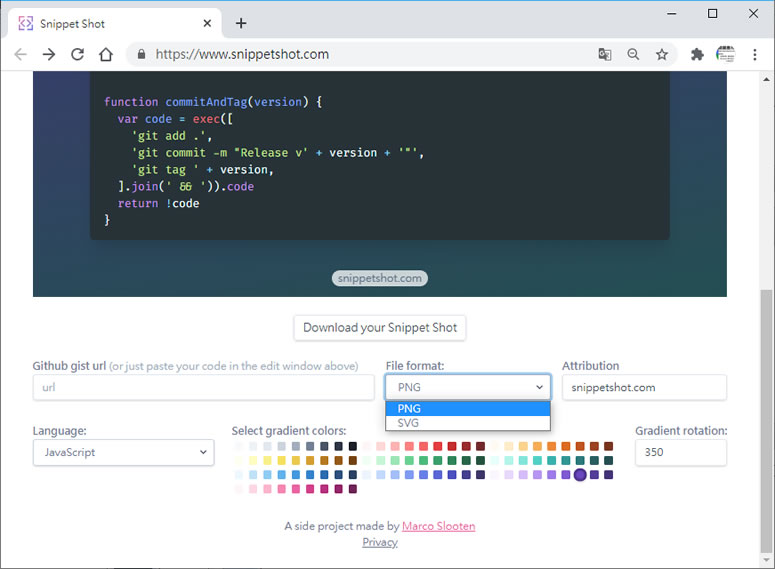Go to browser home page icon
This screenshot has width=775, height=569.
click(106, 54)
